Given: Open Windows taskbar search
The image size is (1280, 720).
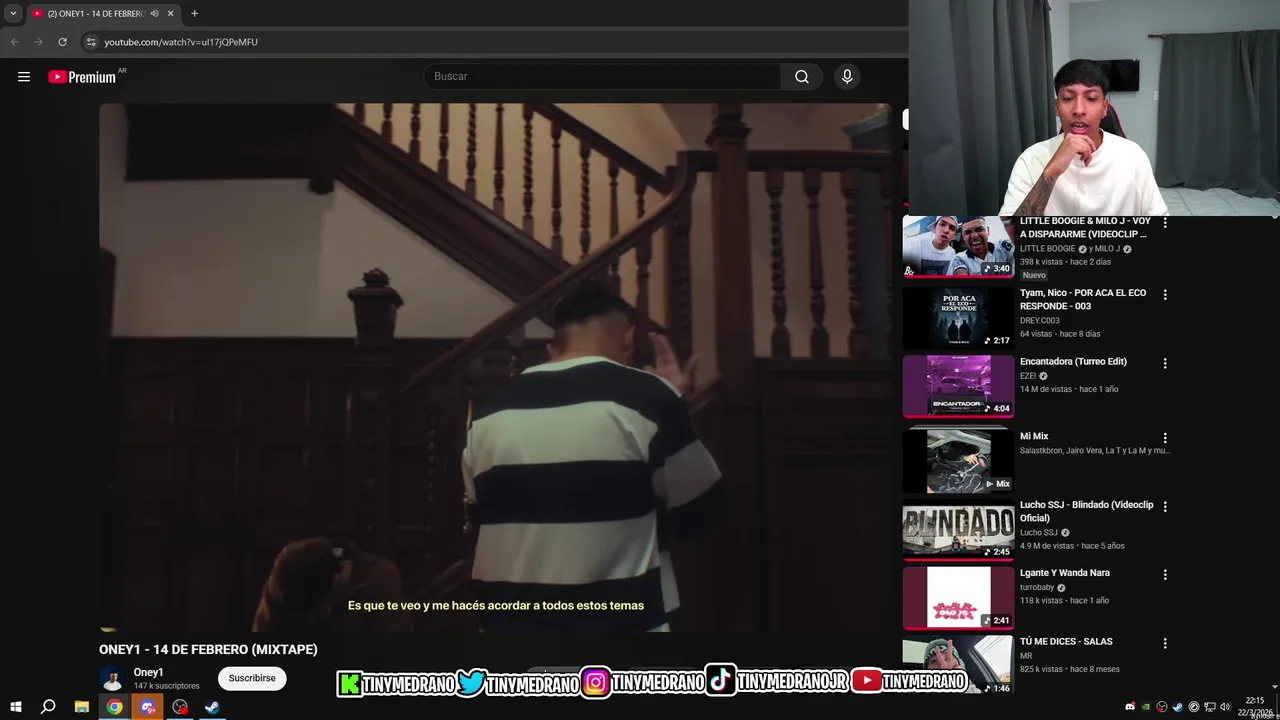Looking at the screenshot, I should (48, 707).
